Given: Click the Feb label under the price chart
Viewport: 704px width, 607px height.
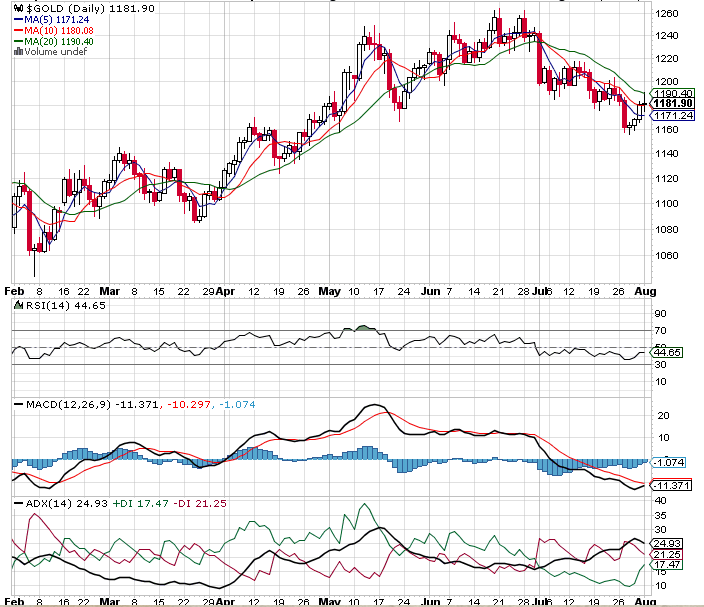Looking at the screenshot, I should [14, 291].
